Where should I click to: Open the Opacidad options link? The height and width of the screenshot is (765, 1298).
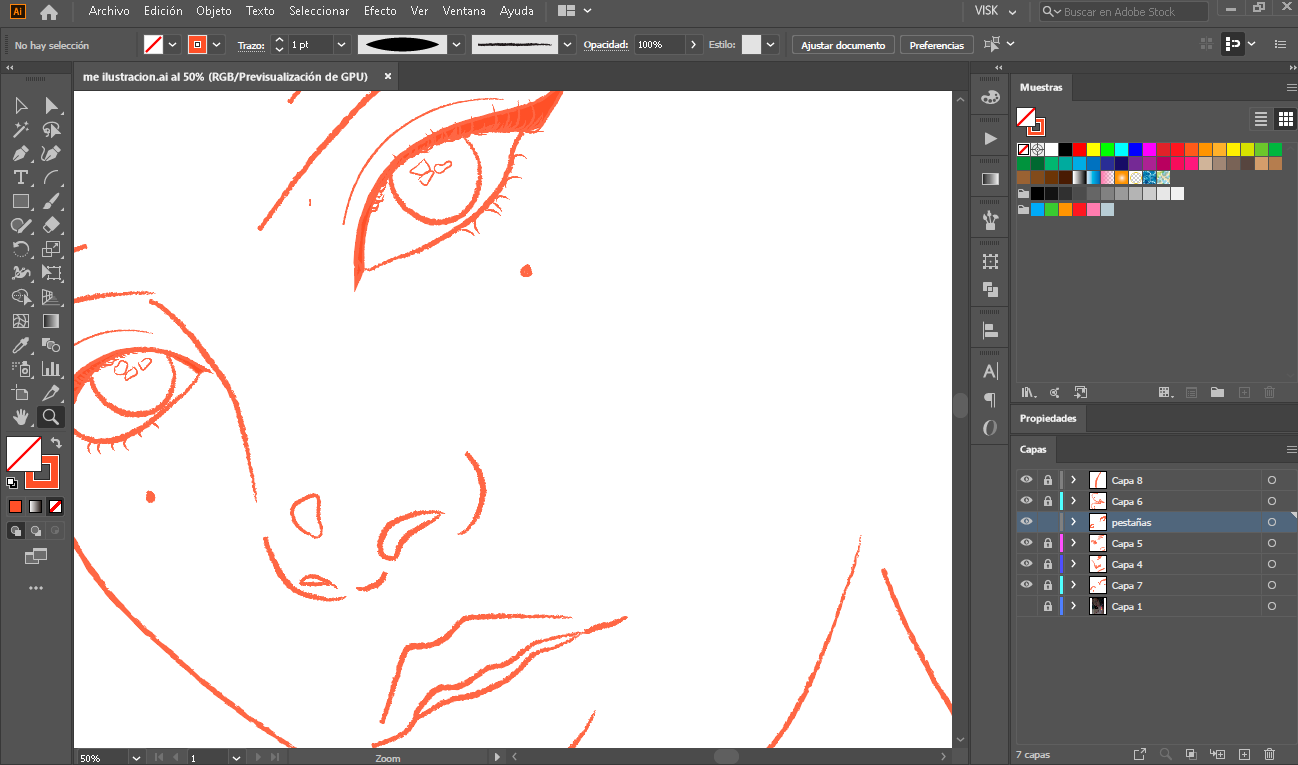click(606, 45)
